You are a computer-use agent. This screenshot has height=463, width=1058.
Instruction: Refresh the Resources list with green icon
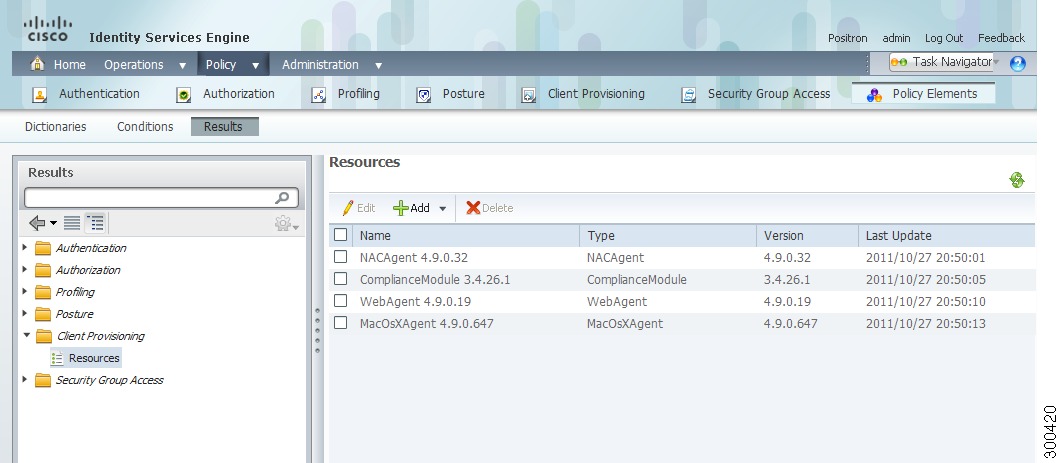[1017, 180]
